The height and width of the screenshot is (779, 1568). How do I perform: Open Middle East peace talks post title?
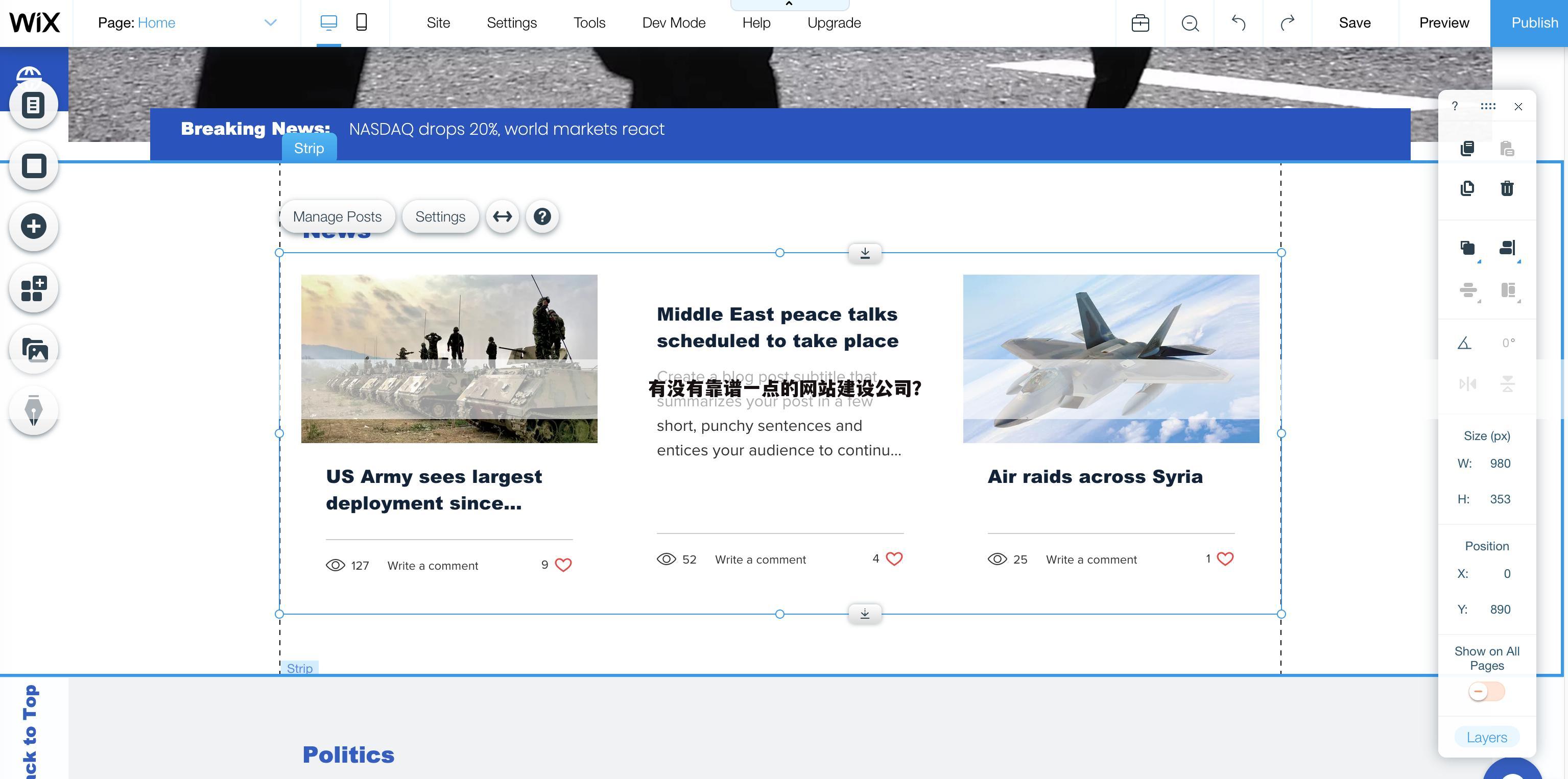[x=777, y=327]
